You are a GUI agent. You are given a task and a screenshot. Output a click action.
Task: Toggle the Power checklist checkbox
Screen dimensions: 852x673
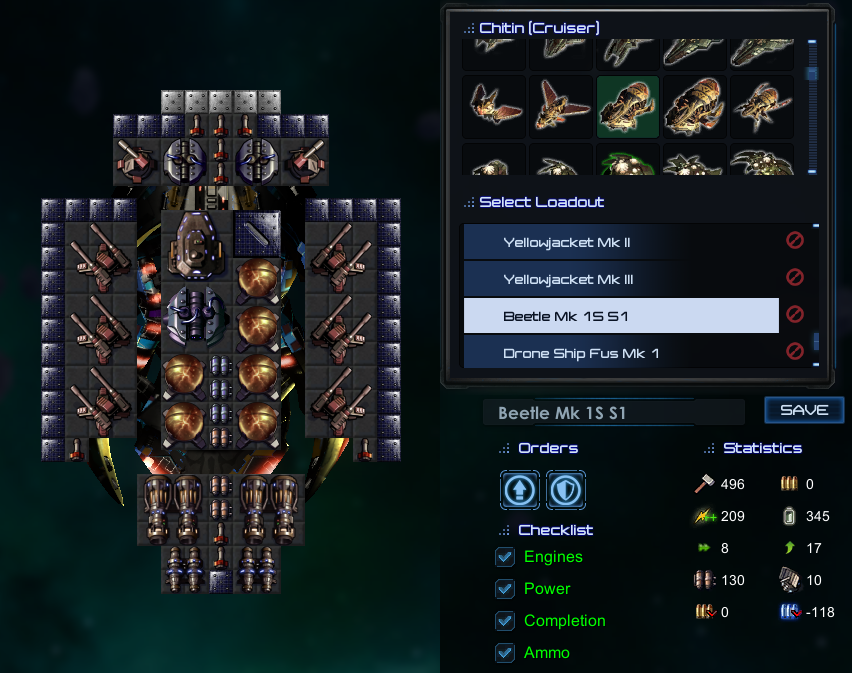pyautogui.click(x=505, y=589)
